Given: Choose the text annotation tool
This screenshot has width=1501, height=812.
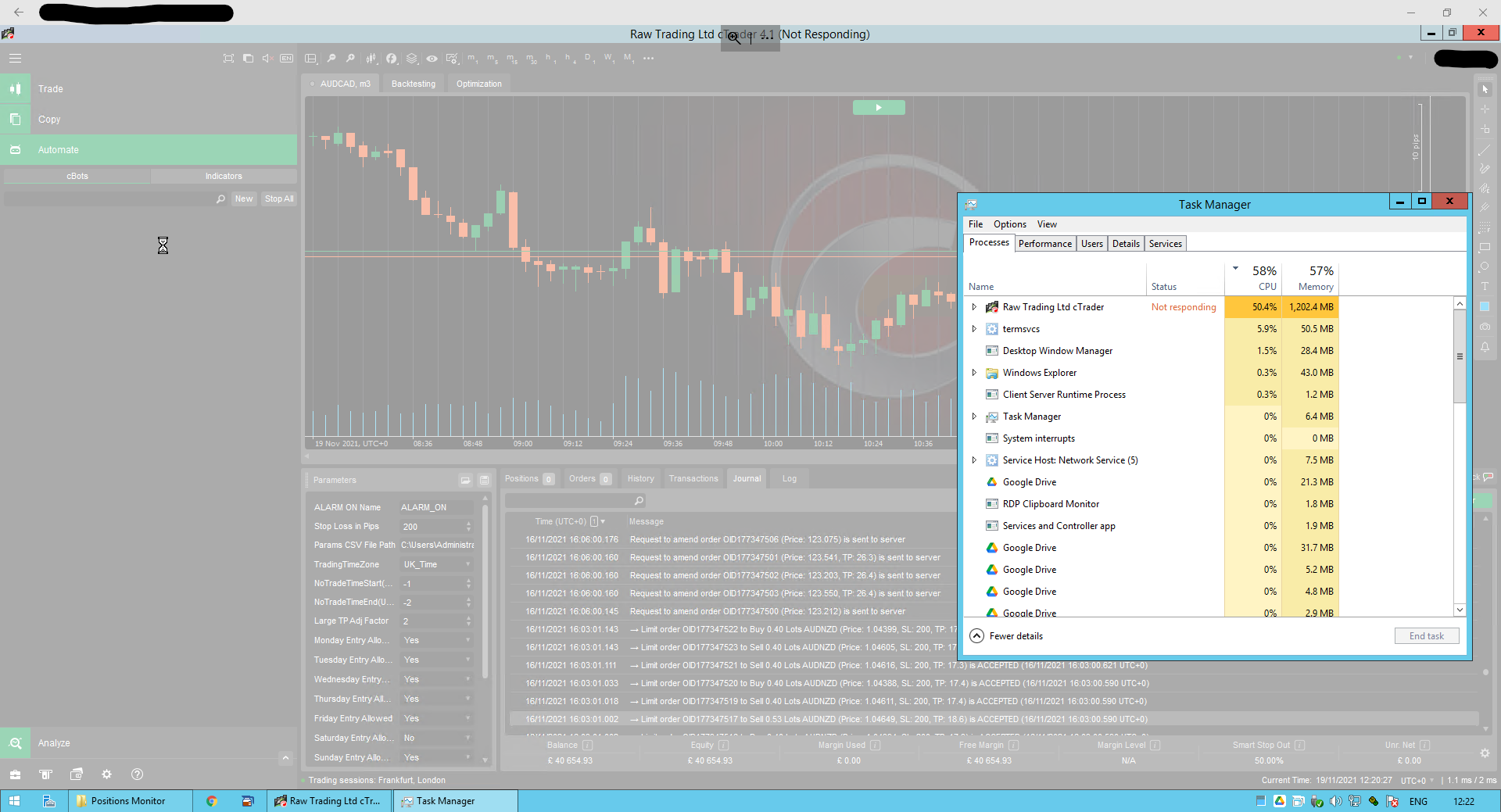Looking at the screenshot, I should (1485, 287).
